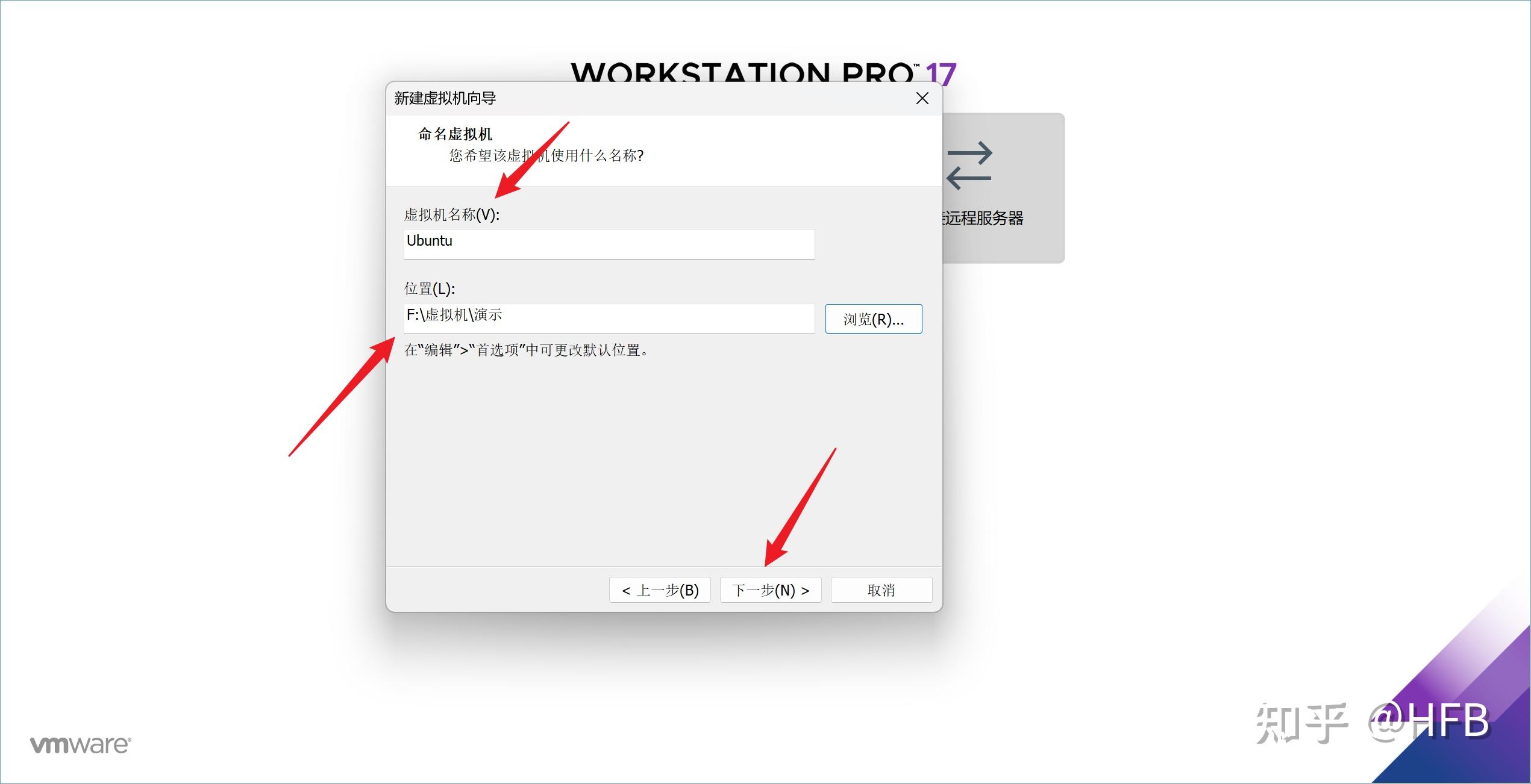Screen dimensions: 1531x784
Task: Click the virtual machine name field containing Ubuntu
Action: [x=609, y=244]
